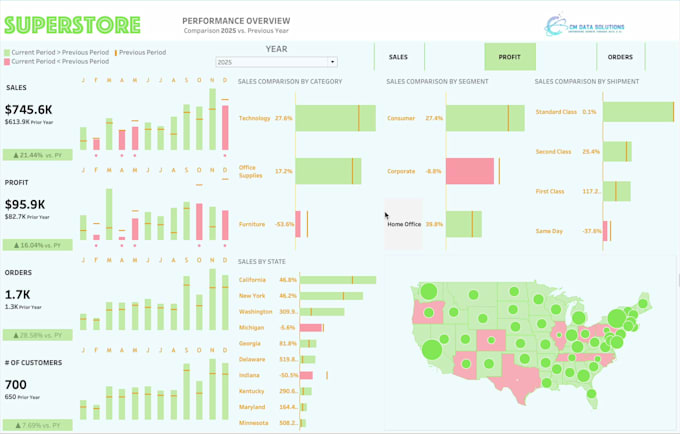Select the Home Office segment label
The image size is (680, 434).
pyautogui.click(x=404, y=224)
